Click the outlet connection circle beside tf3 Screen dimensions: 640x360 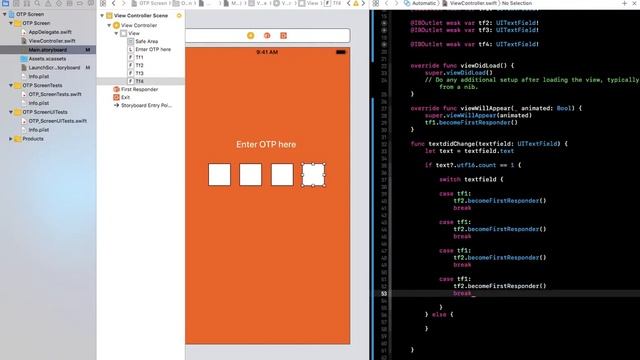point(384,30)
